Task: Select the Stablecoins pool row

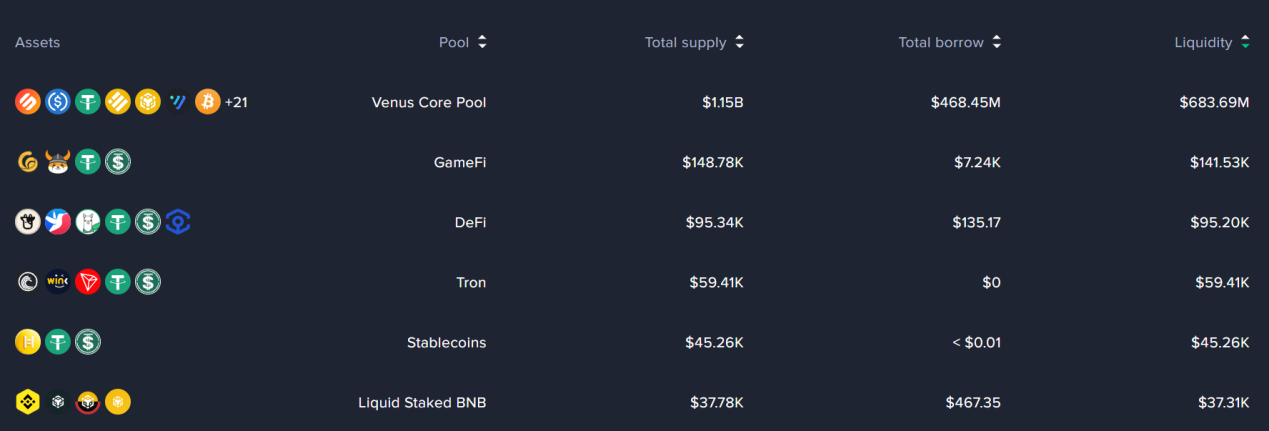Action: 634,342
